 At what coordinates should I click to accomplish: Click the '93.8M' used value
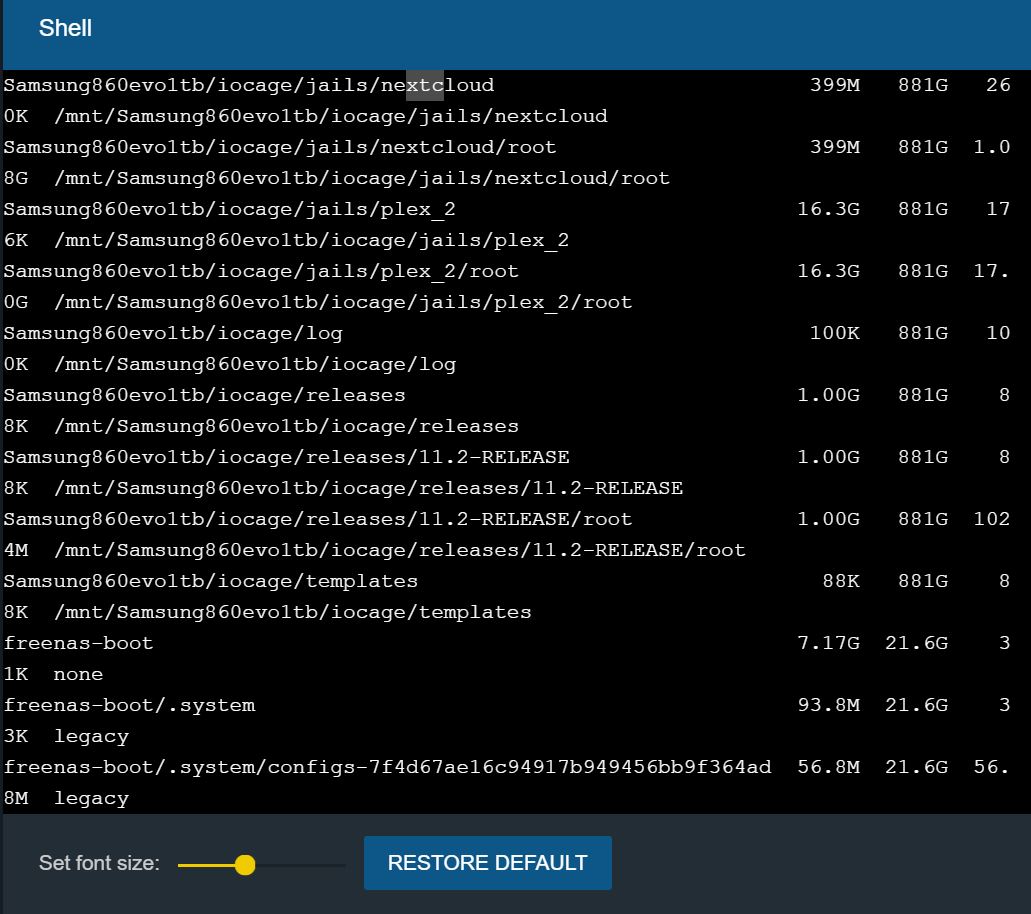(x=828, y=706)
